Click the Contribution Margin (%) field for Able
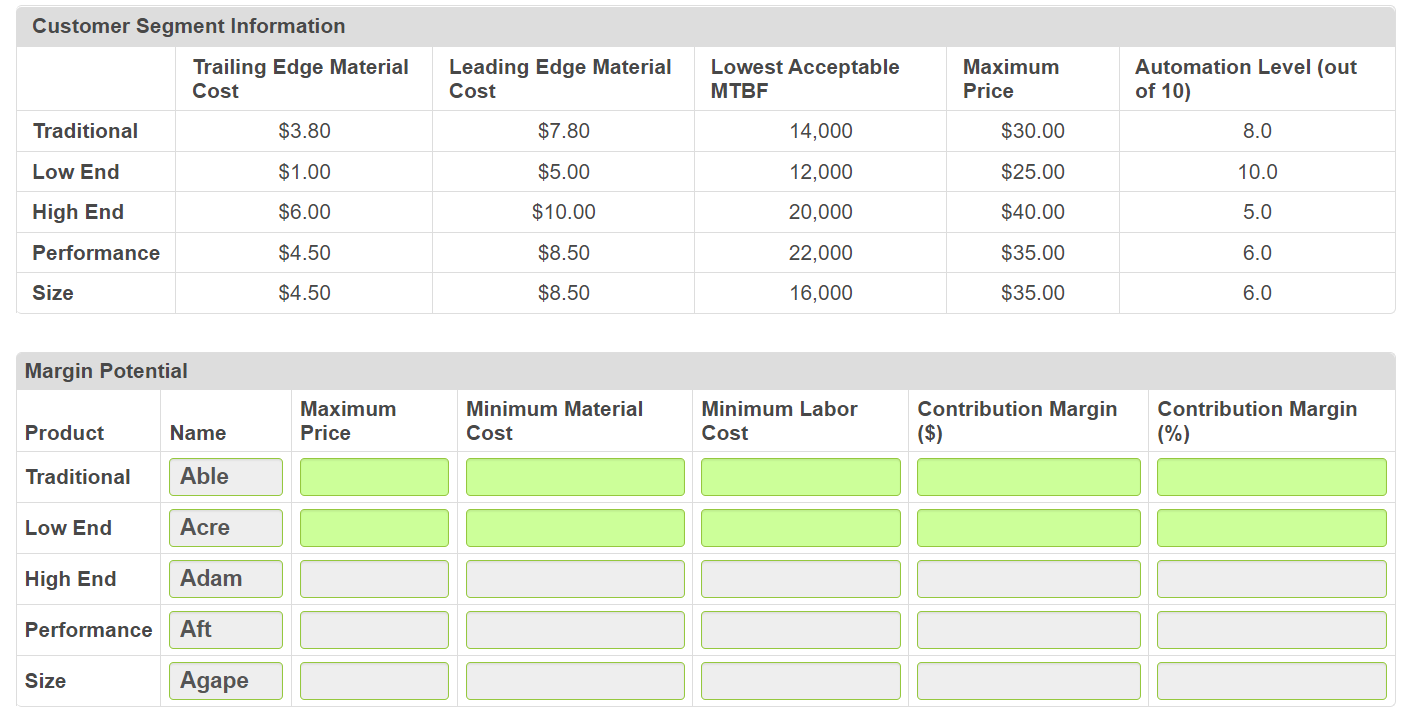The width and height of the screenshot is (1408, 716). (1271, 476)
